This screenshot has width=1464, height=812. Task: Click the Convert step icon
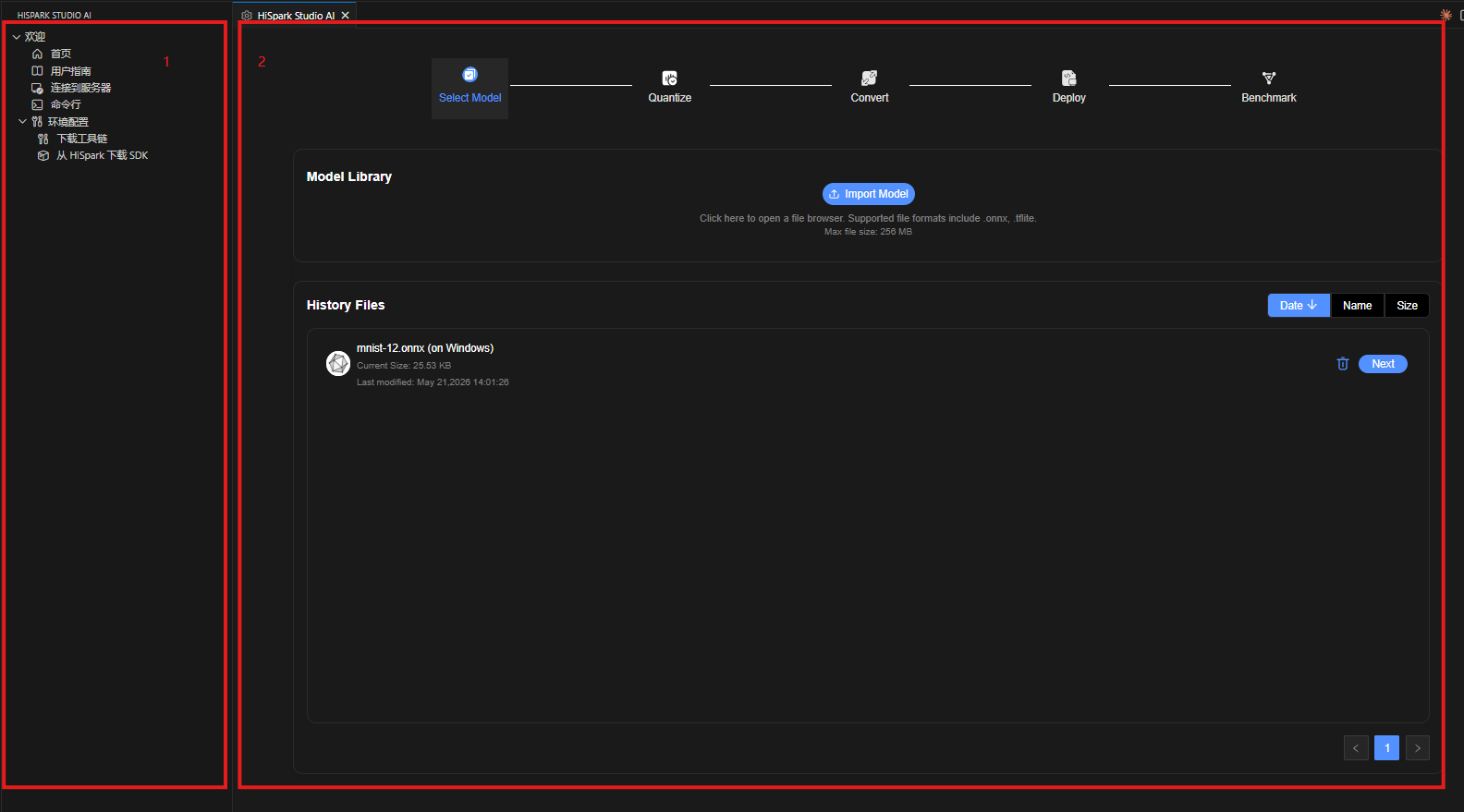coord(870,79)
